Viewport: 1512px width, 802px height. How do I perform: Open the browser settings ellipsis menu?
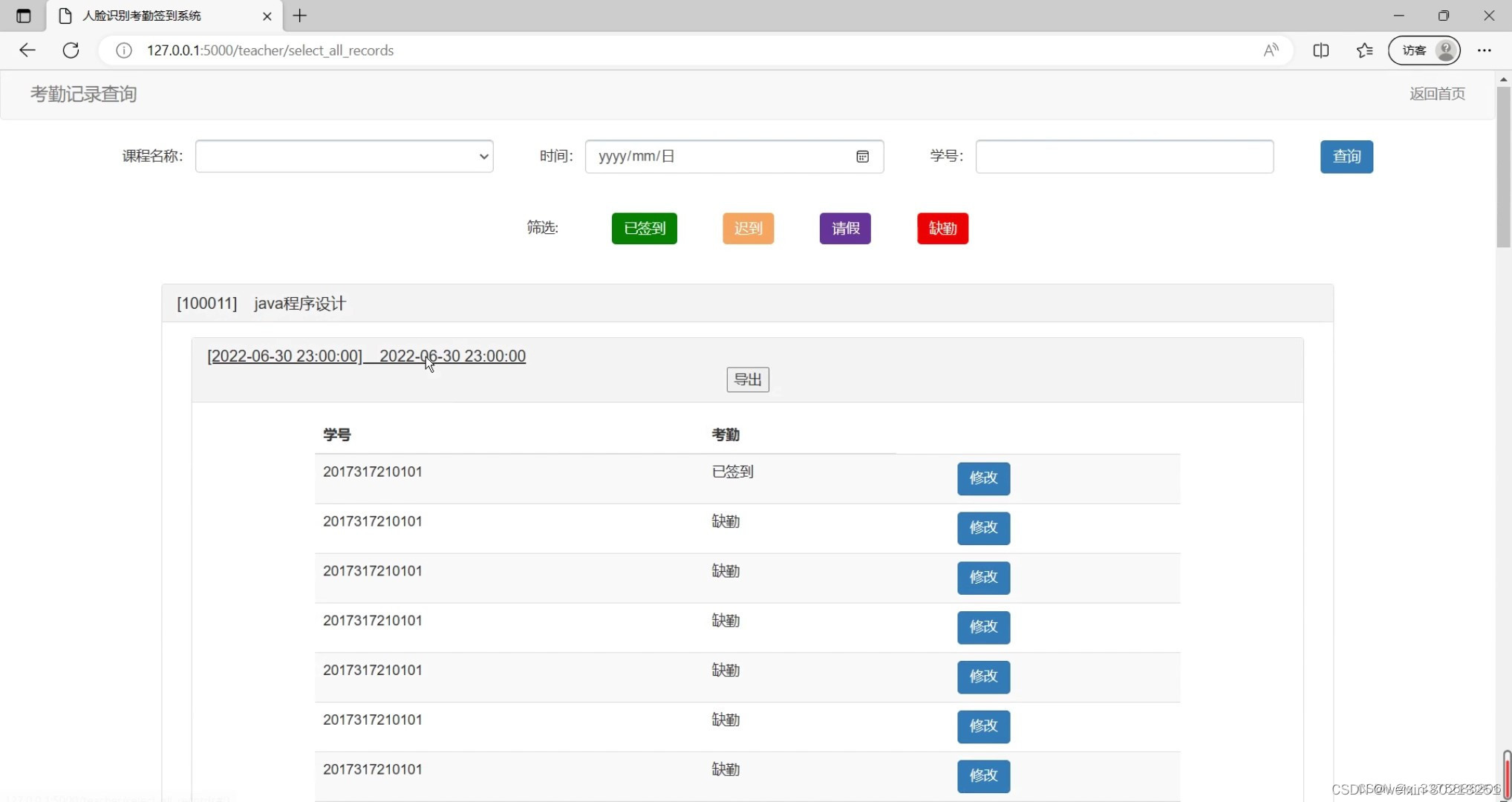1484,50
